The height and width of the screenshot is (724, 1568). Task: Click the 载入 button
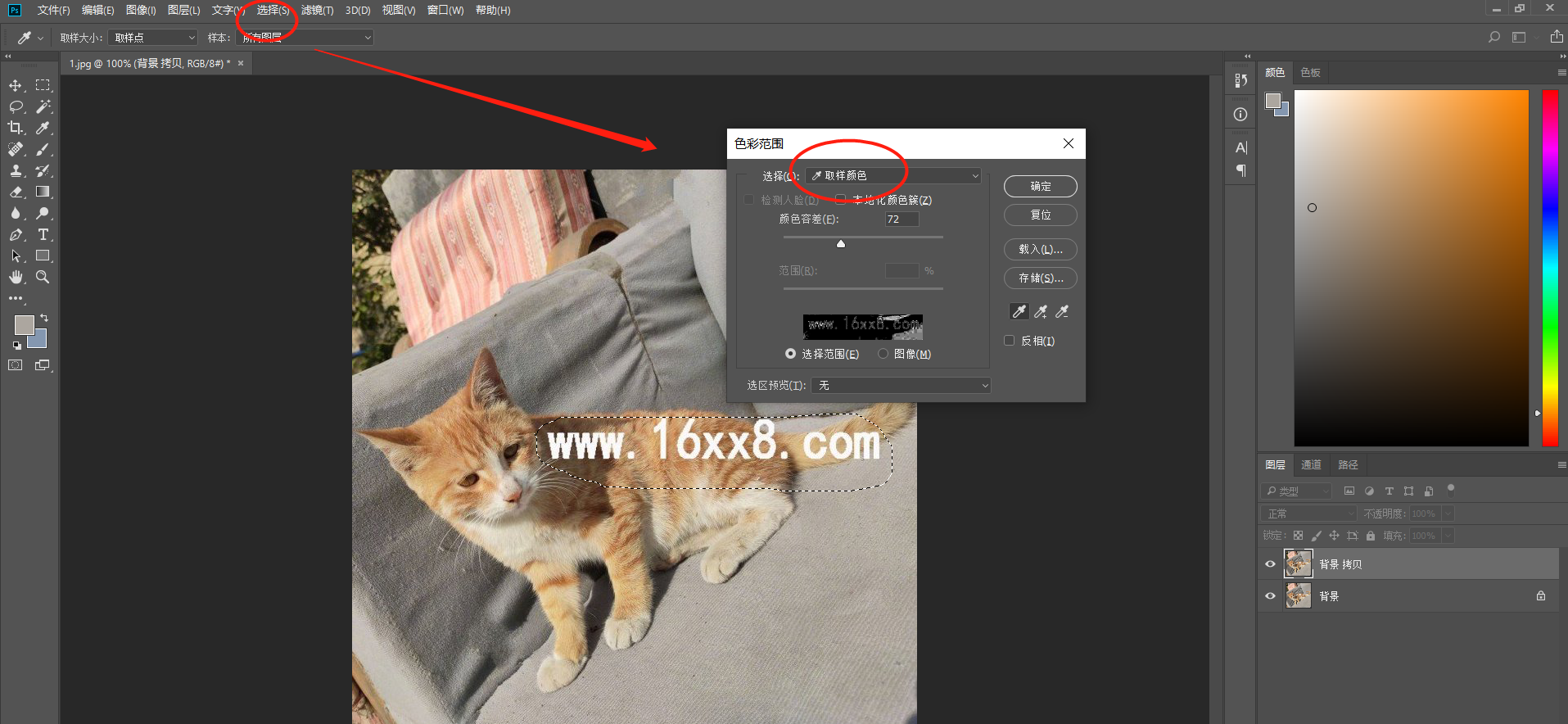tap(1040, 249)
